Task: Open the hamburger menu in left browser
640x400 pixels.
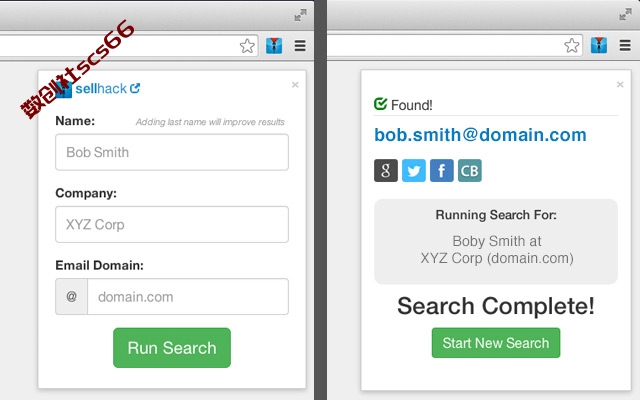Action: [300, 46]
